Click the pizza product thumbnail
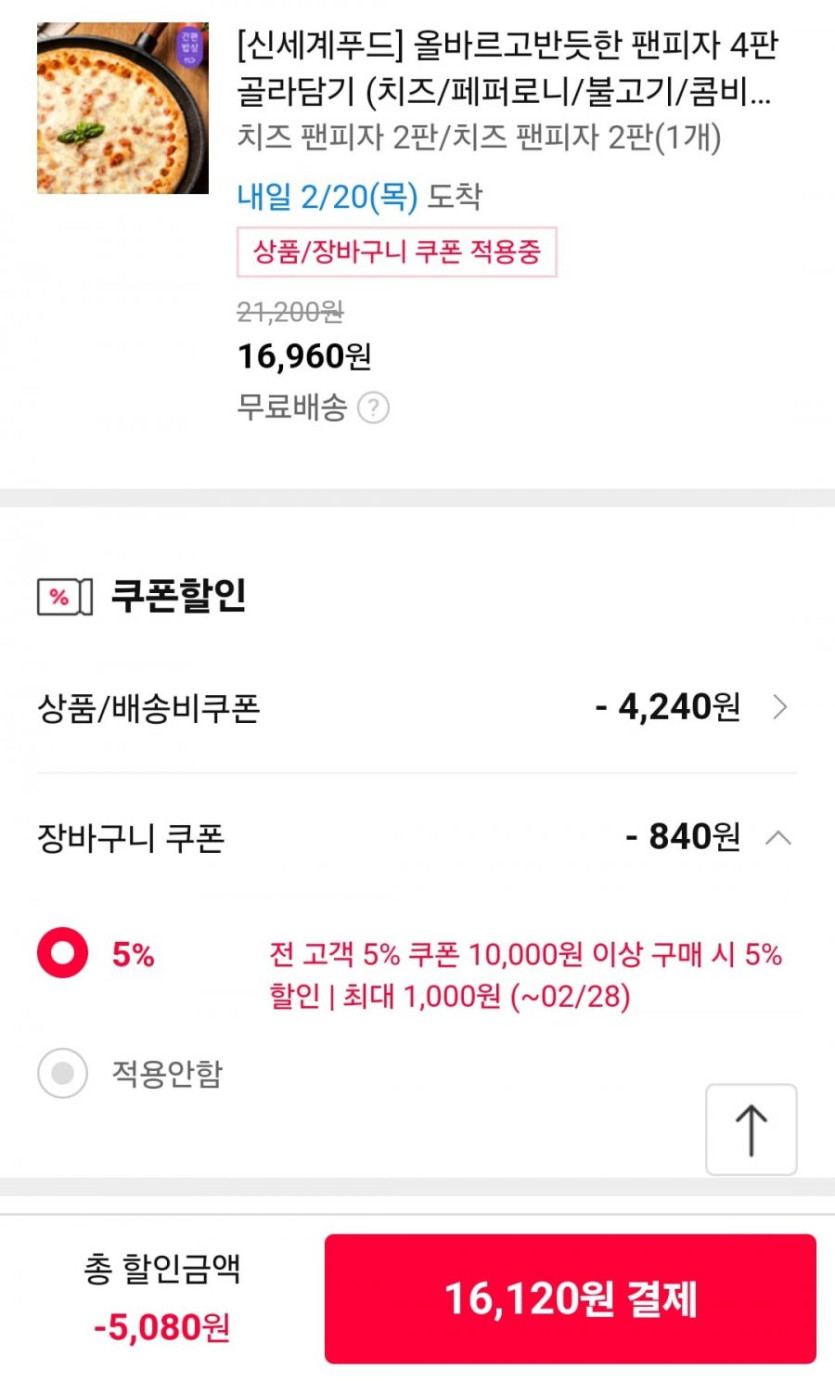Screen dimensions: 835x1381 [x=122, y=108]
